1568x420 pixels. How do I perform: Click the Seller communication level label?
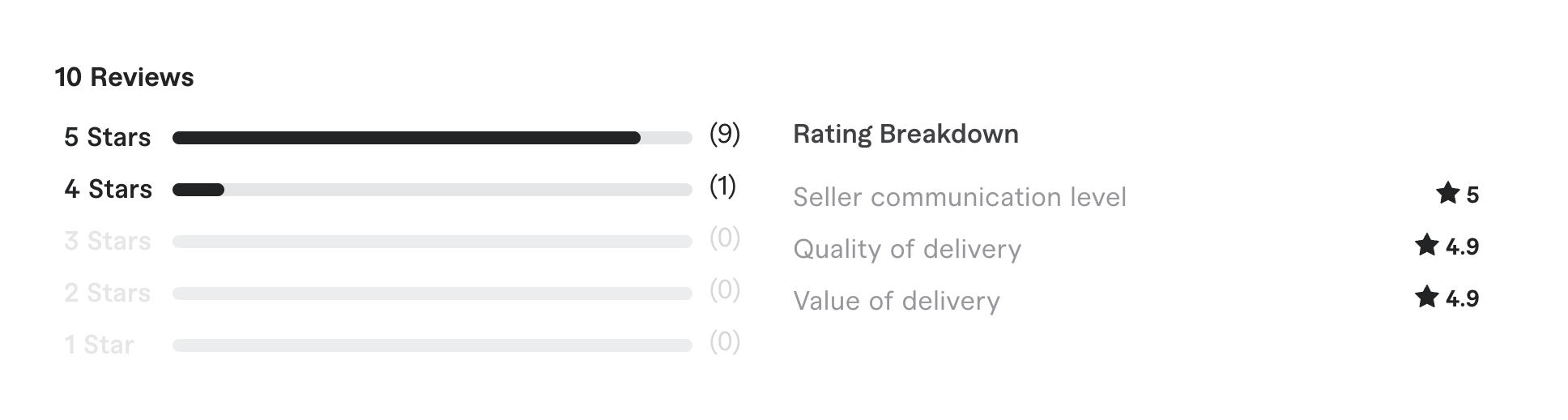point(960,197)
